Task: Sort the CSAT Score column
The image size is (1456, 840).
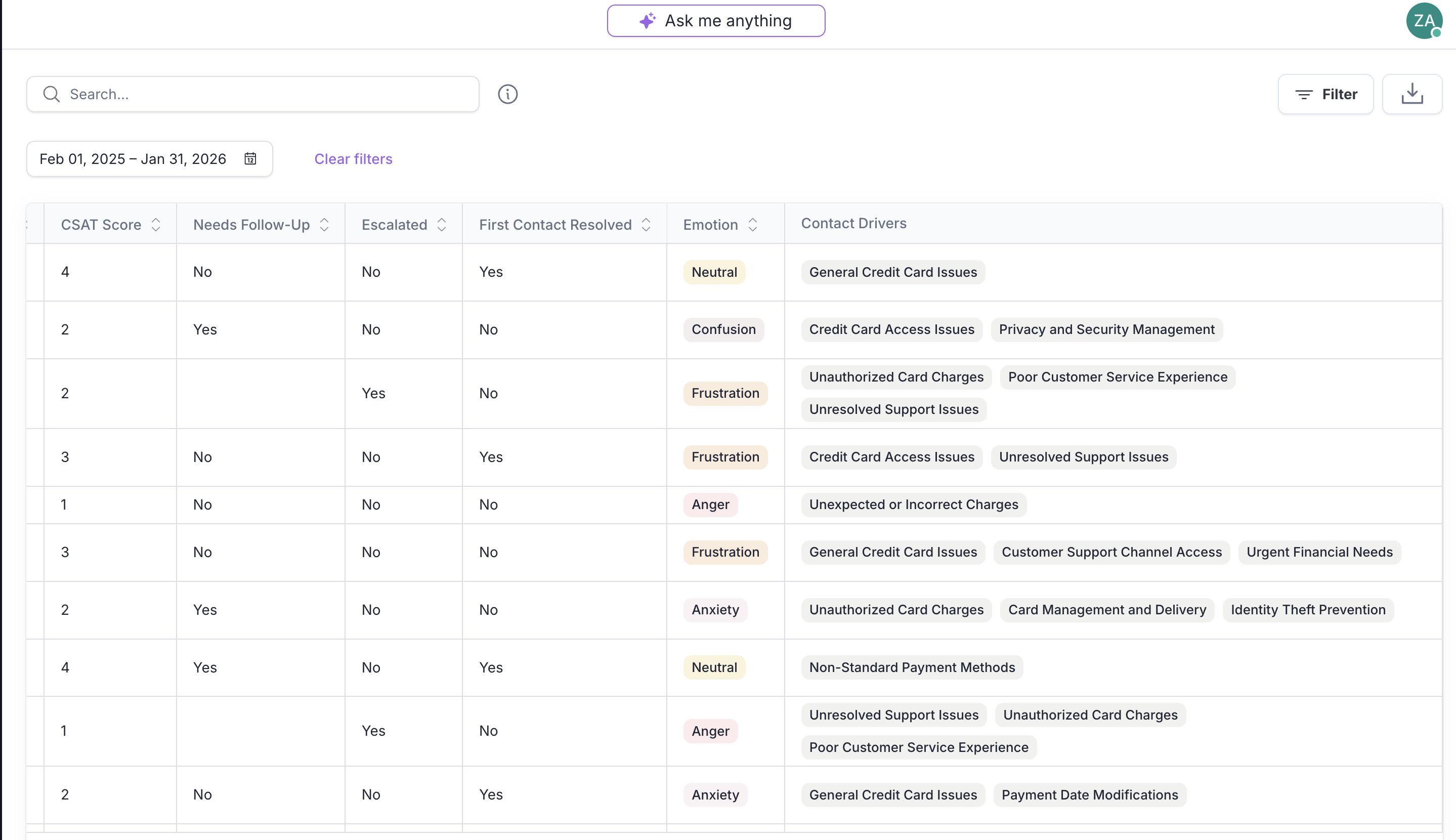Action: pyautogui.click(x=156, y=225)
